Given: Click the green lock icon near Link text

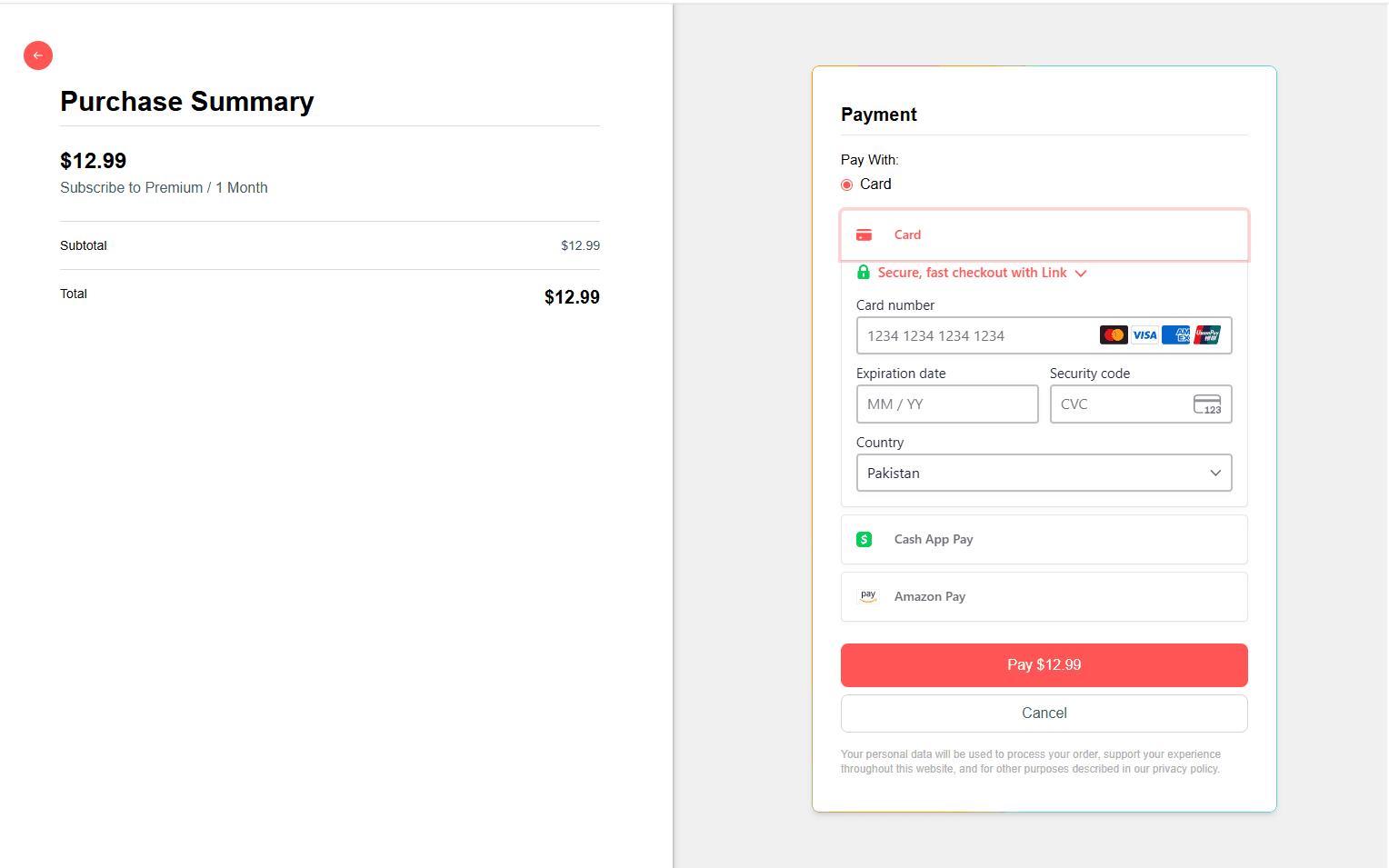Looking at the screenshot, I should click(x=863, y=272).
